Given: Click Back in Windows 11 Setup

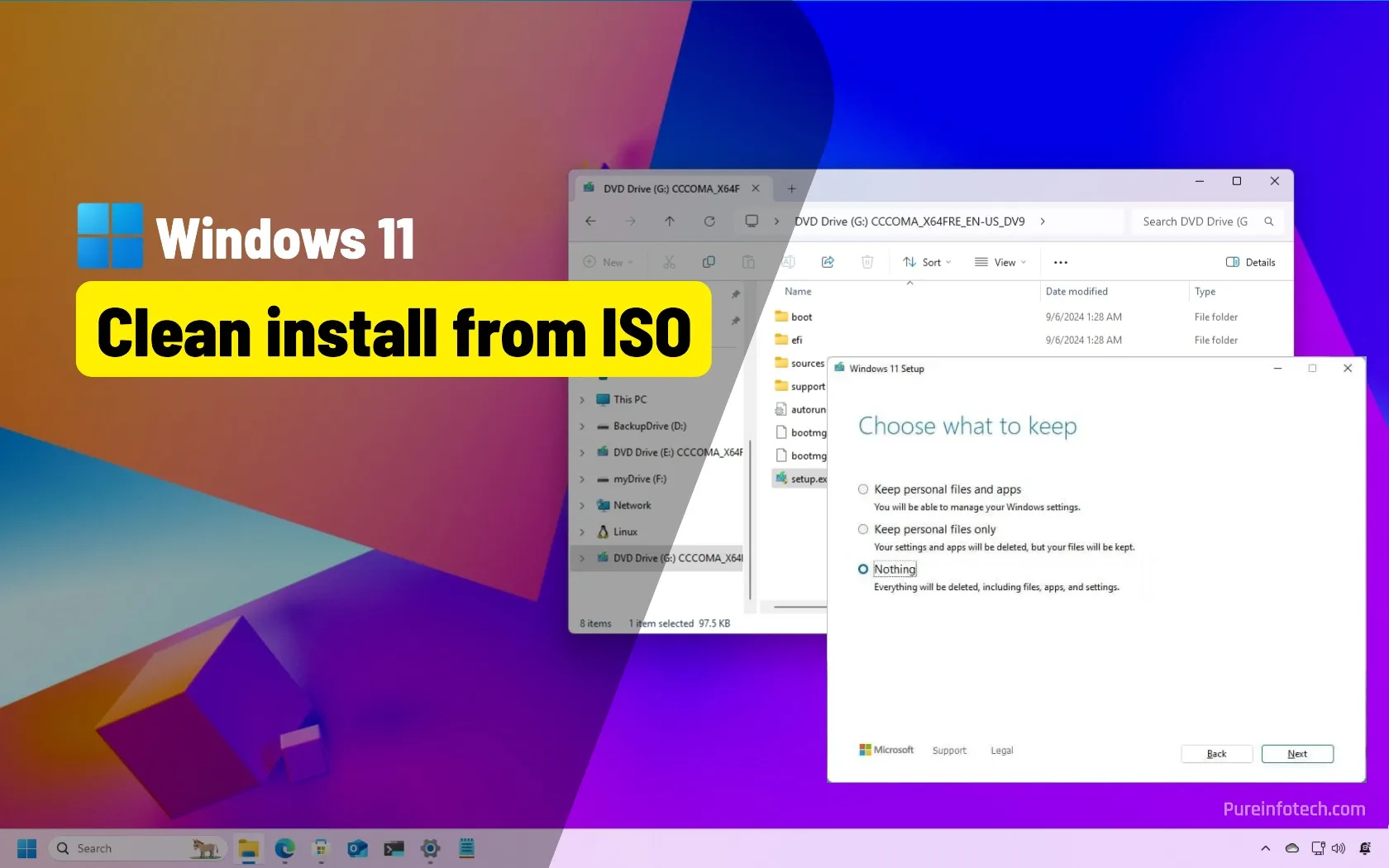Looking at the screenshot, I should pos(1216,754).
